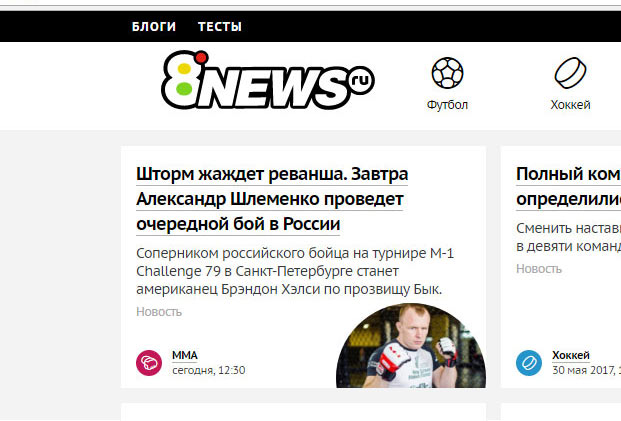Open the 'Полный ком...' article headline
This screenshot has height=421, width=621.
[x=568, y=187]
